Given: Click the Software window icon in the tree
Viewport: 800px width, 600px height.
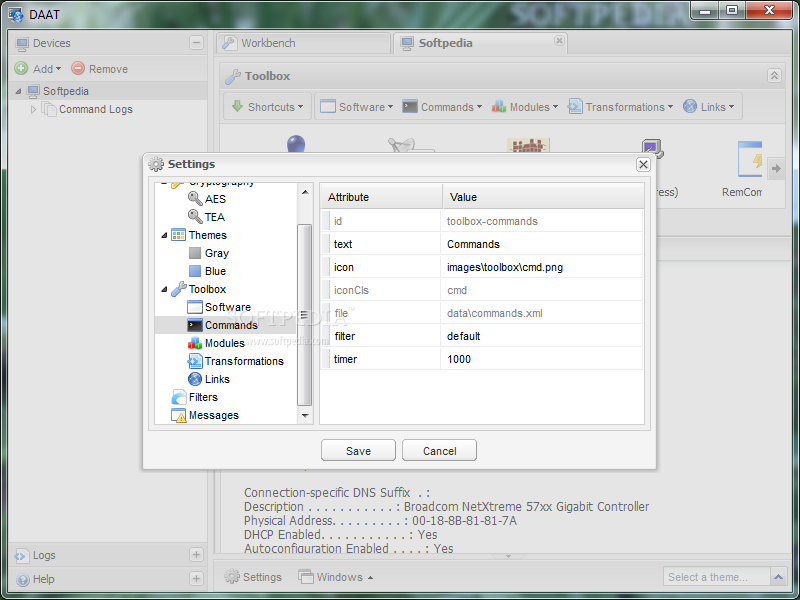Looking at the screenshot, I should pyautogui.click(x=194, y=307).
